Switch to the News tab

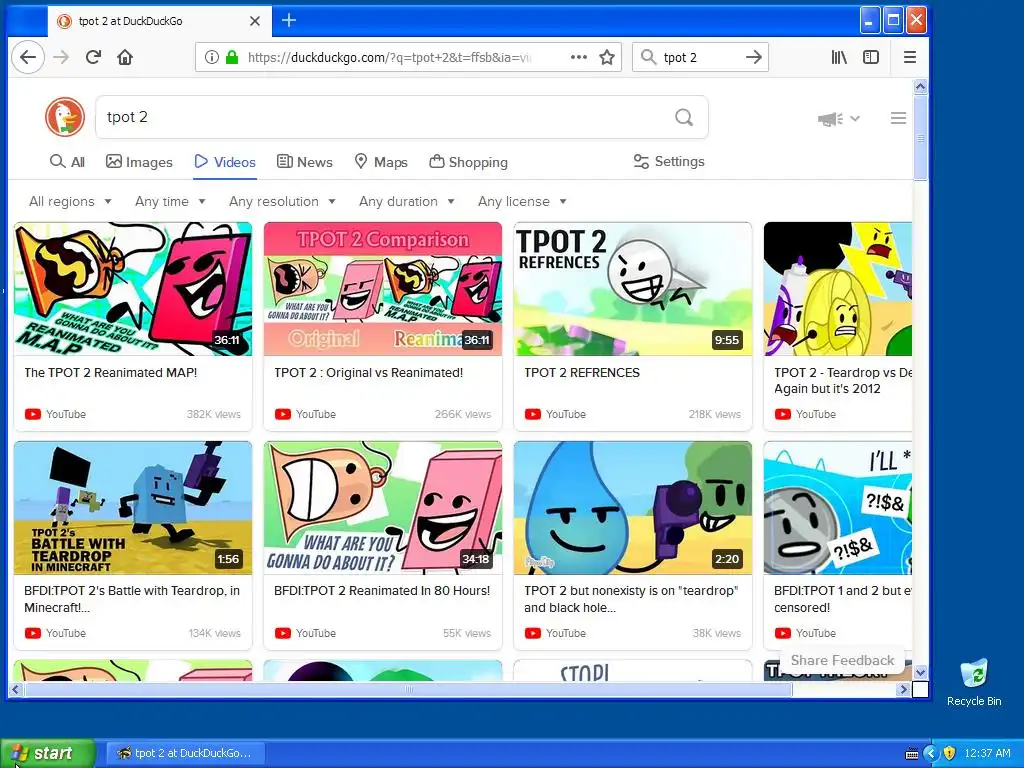305,162
